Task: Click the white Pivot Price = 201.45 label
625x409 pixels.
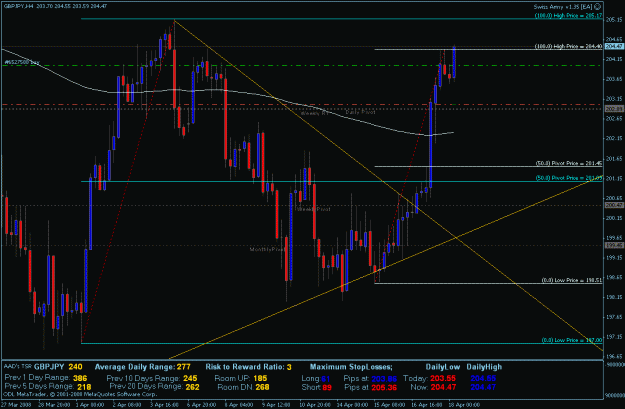Action: (x=569, y=163)
